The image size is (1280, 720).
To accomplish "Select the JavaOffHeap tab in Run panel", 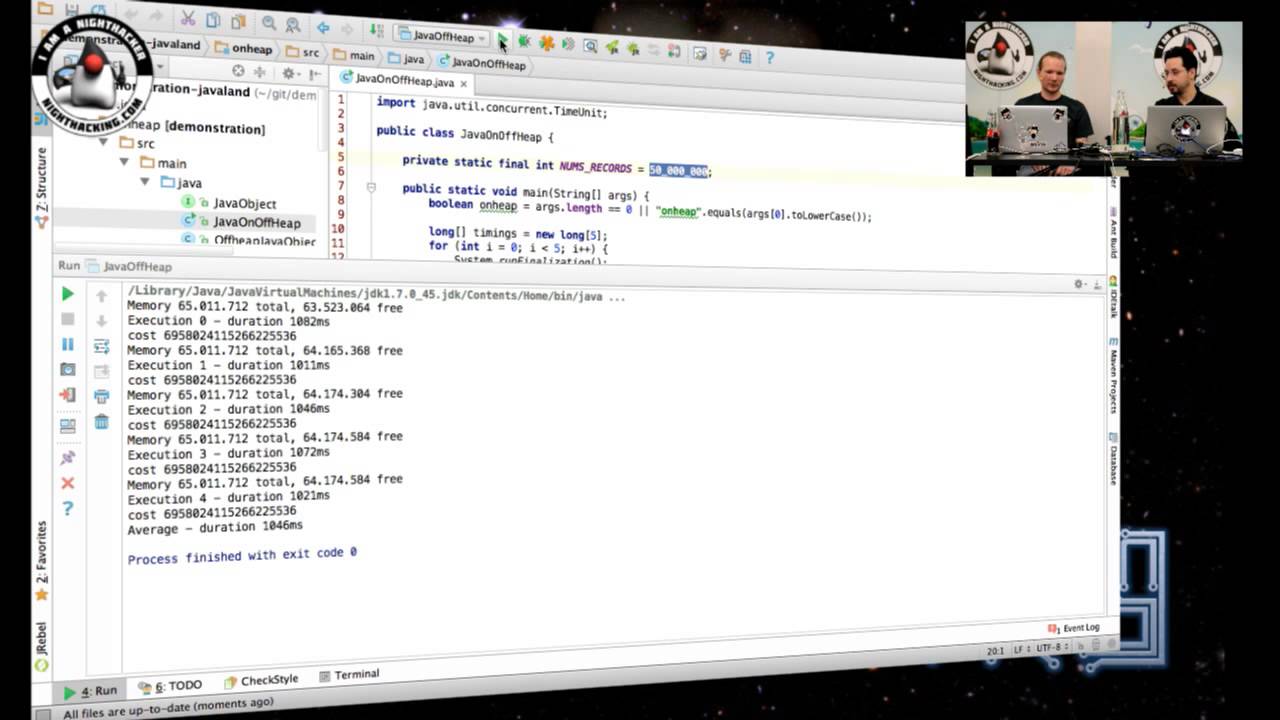I will click(129, 267).
